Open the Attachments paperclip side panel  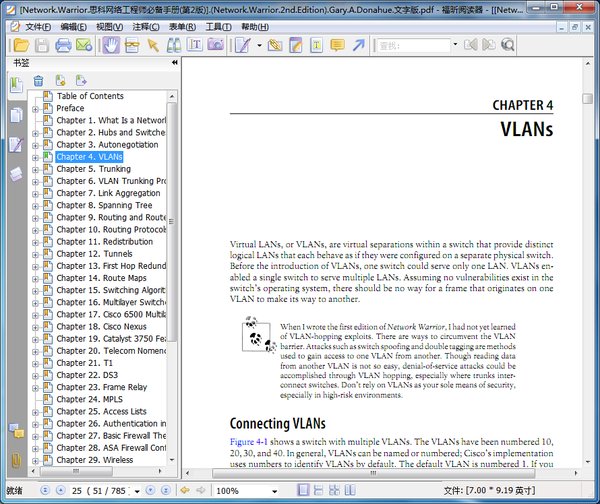[x=16, y=461]
